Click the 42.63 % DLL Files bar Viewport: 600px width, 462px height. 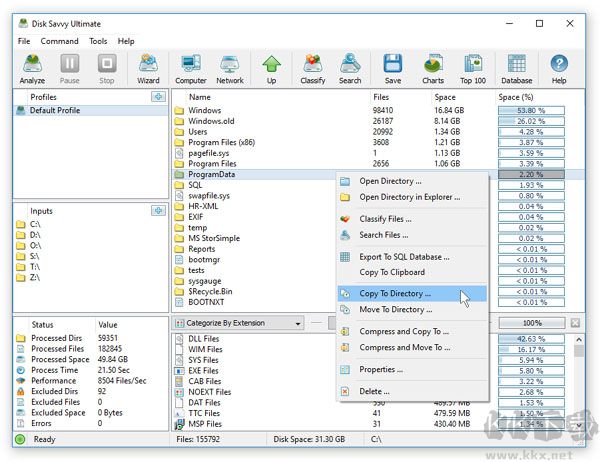tap(531, 339)
